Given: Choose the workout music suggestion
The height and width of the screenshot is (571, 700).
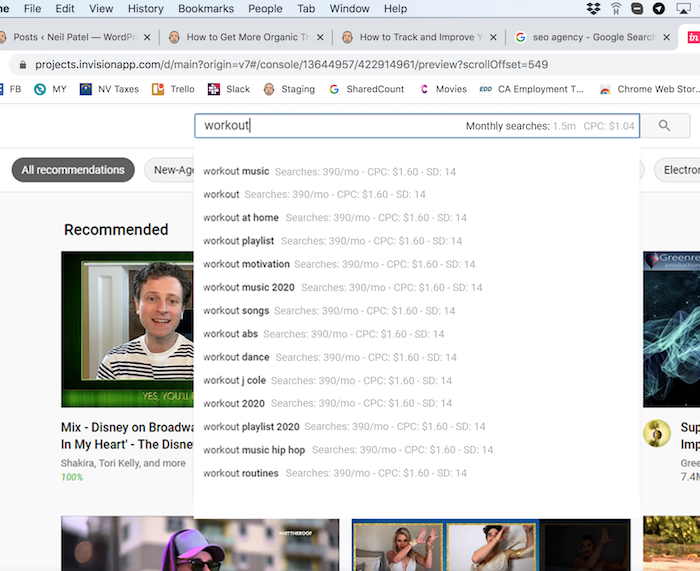Looking at the screenshot, I should tap(329, 172).
